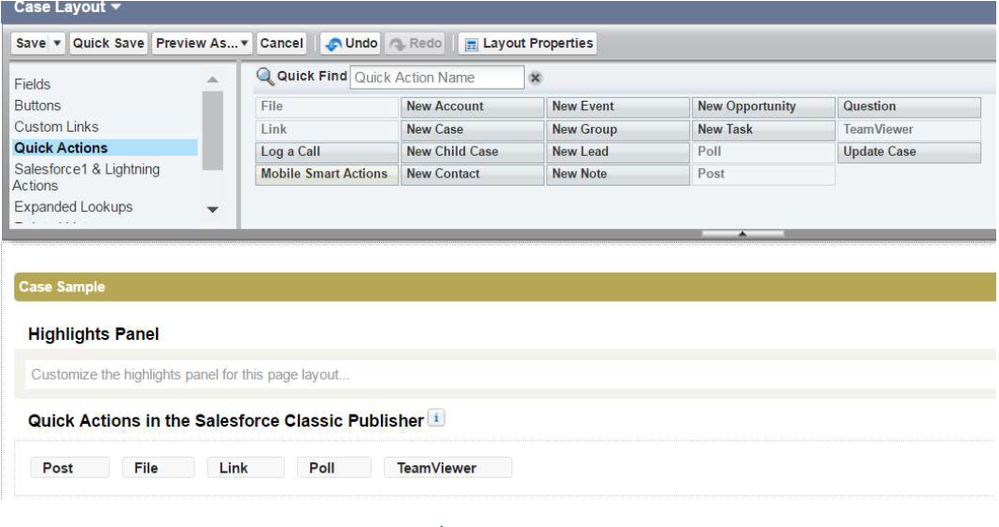Open the Case Layout dropdown arrow

point(116,7)
